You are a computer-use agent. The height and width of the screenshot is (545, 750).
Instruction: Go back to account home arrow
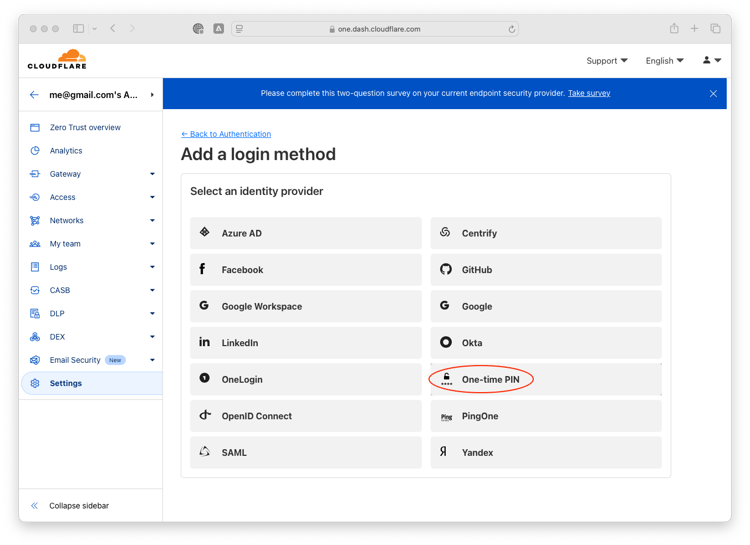tap(34, 95)
